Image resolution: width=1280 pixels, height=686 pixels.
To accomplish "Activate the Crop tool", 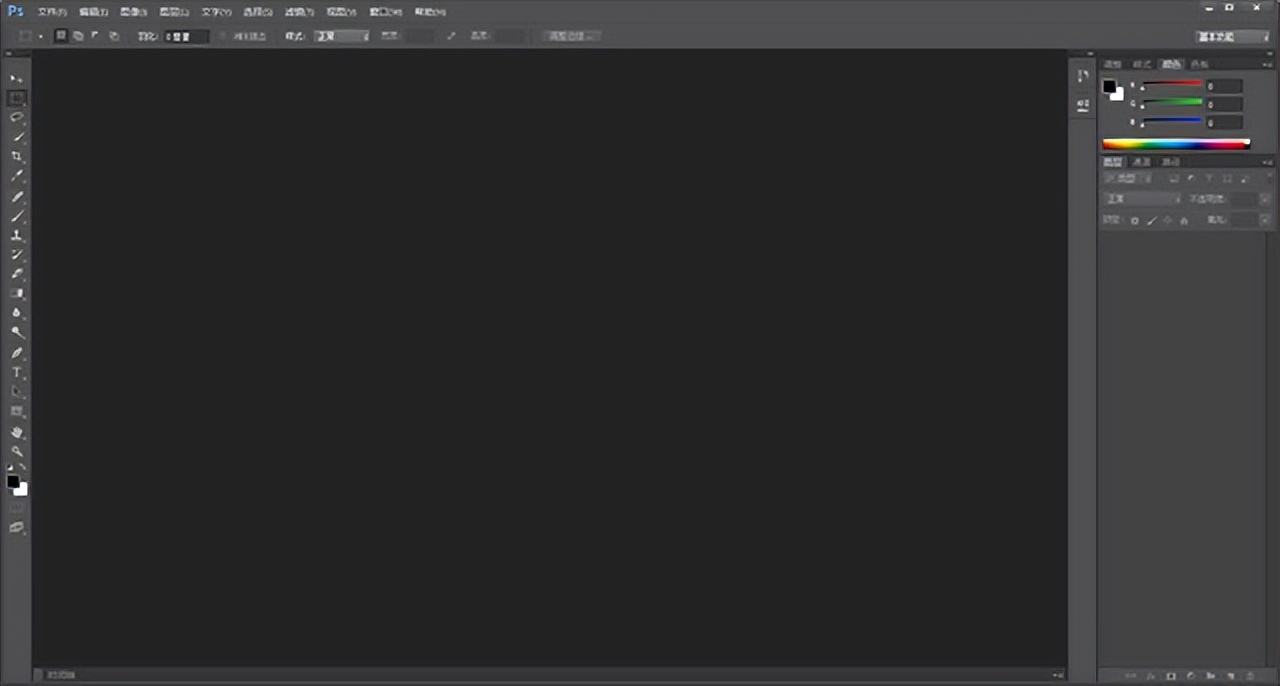I will (16, 156).
